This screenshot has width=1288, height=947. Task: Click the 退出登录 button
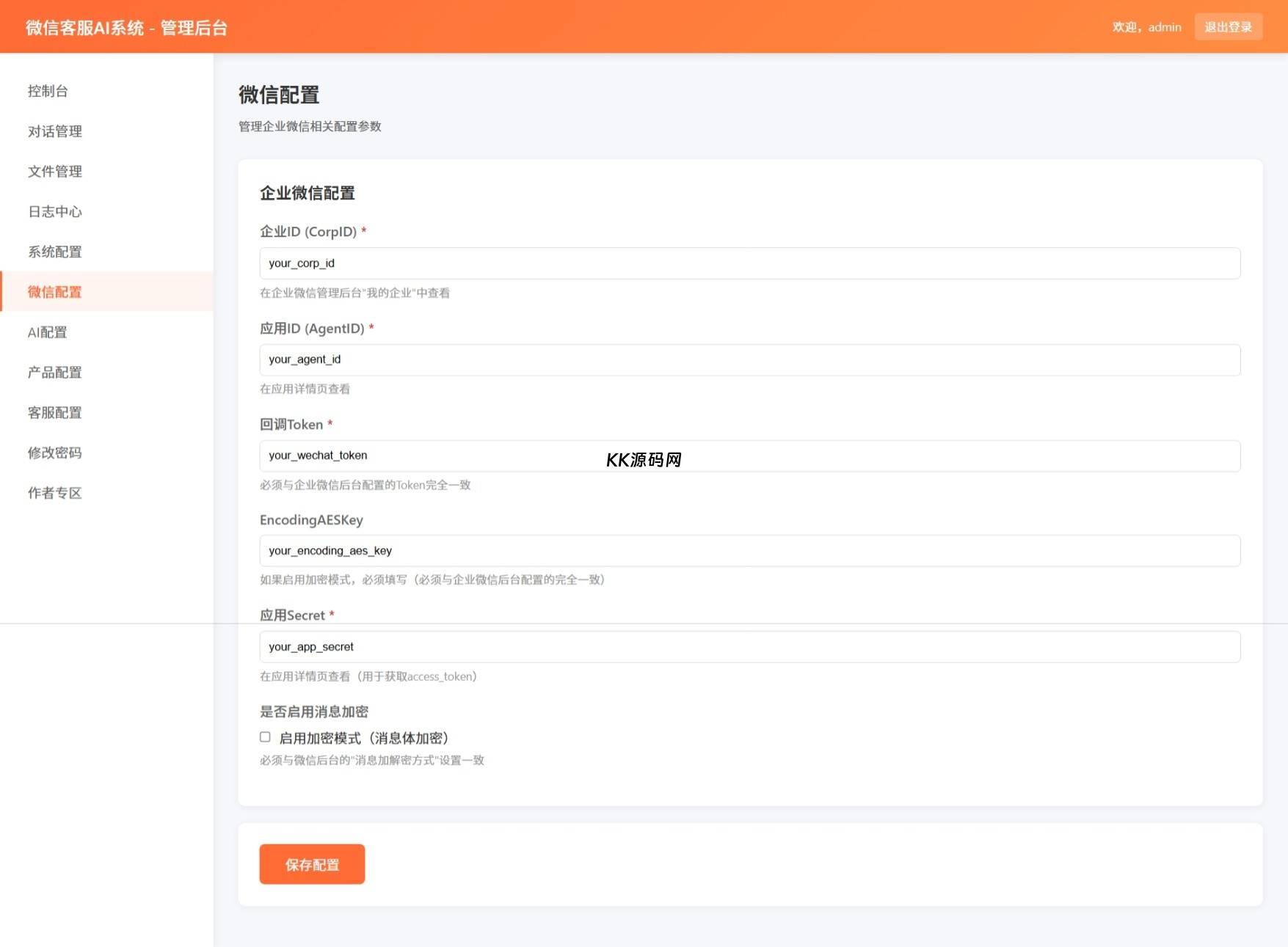click(x=1228, y=27)
